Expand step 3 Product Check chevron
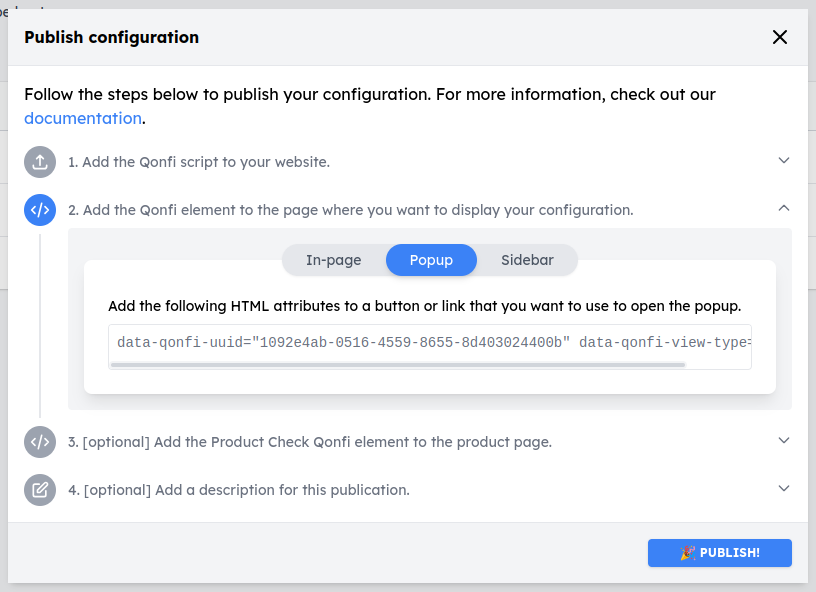816x592 pixels. 784,441
